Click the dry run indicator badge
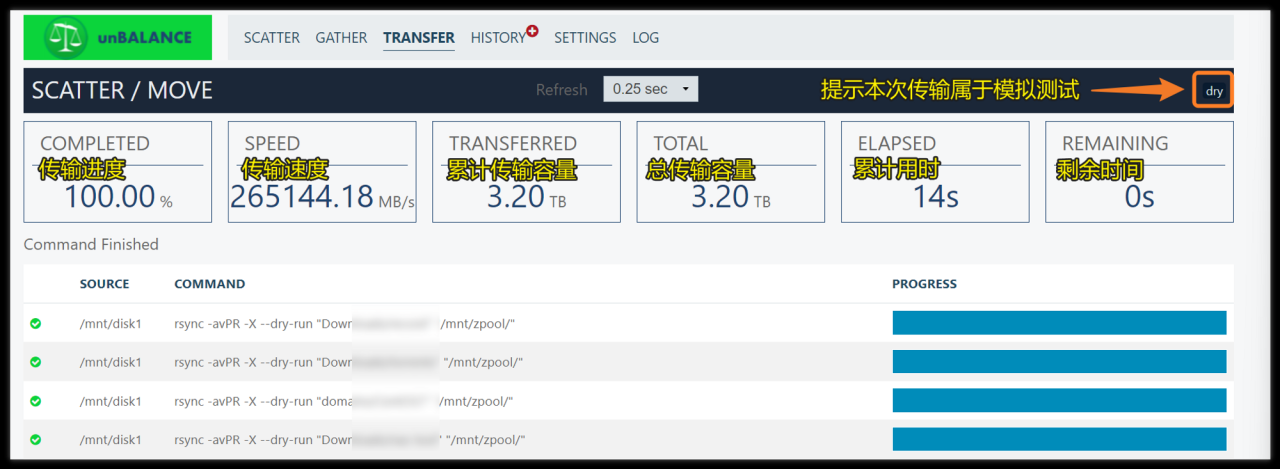This screenshot has height=469, width=1280. coord(1214,91)
